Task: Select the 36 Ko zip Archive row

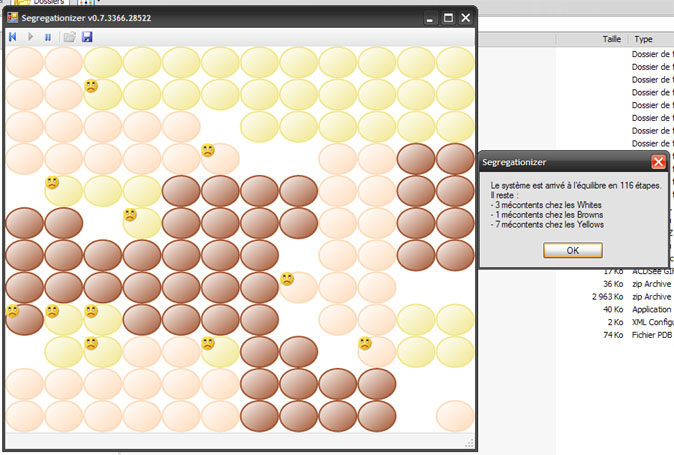Action: click(x=637, y=284)
